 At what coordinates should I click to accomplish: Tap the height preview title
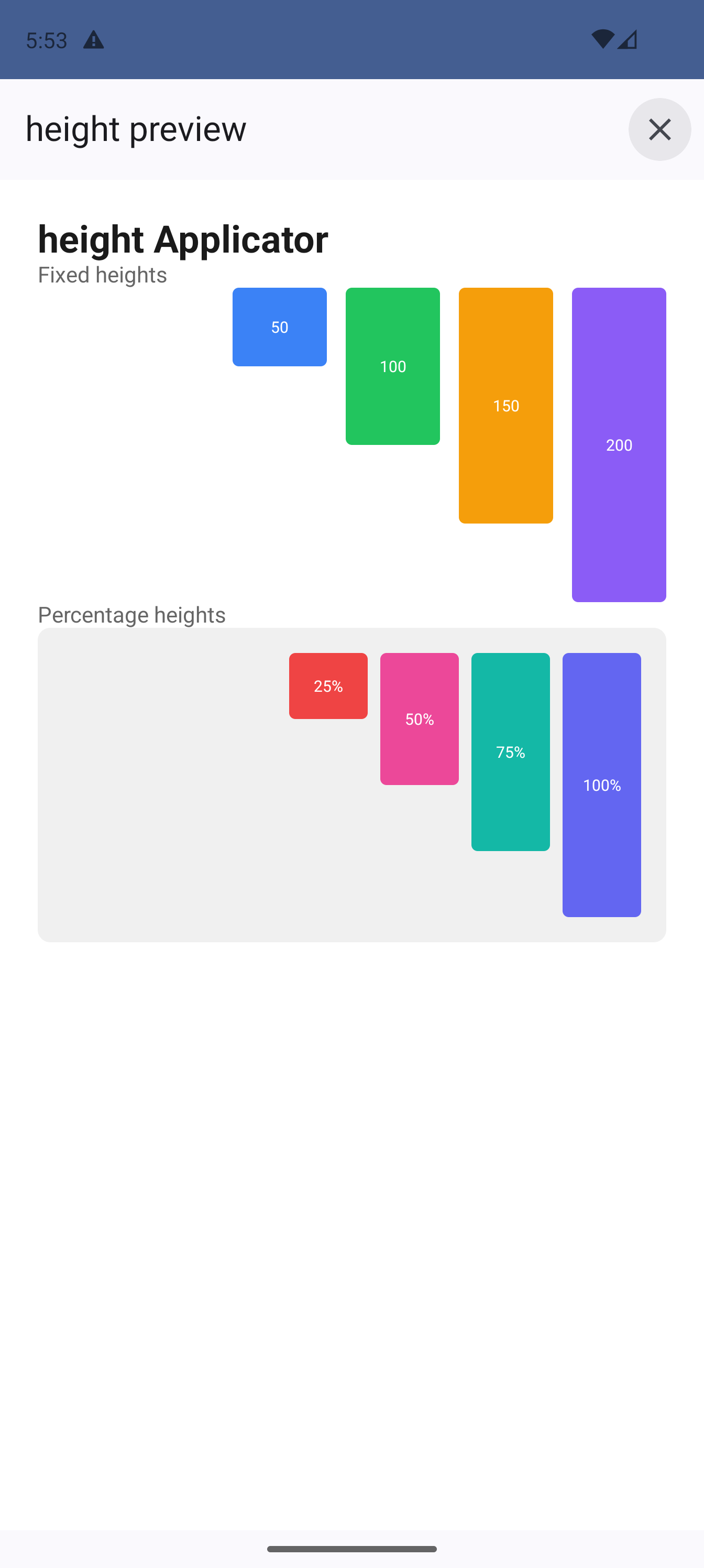(x=136, y=129)
